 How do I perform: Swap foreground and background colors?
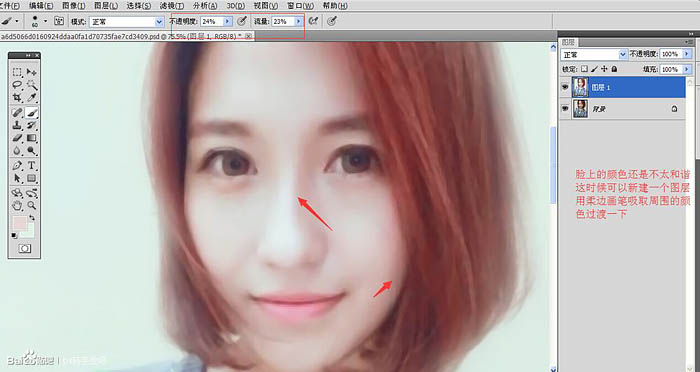(32, 218)
